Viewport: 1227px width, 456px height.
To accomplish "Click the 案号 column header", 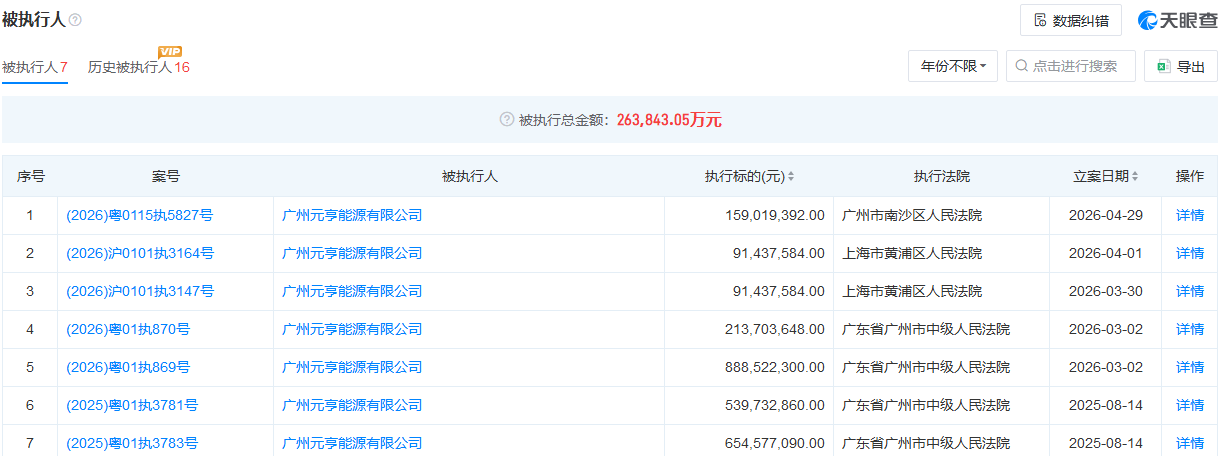I will 166,177.
